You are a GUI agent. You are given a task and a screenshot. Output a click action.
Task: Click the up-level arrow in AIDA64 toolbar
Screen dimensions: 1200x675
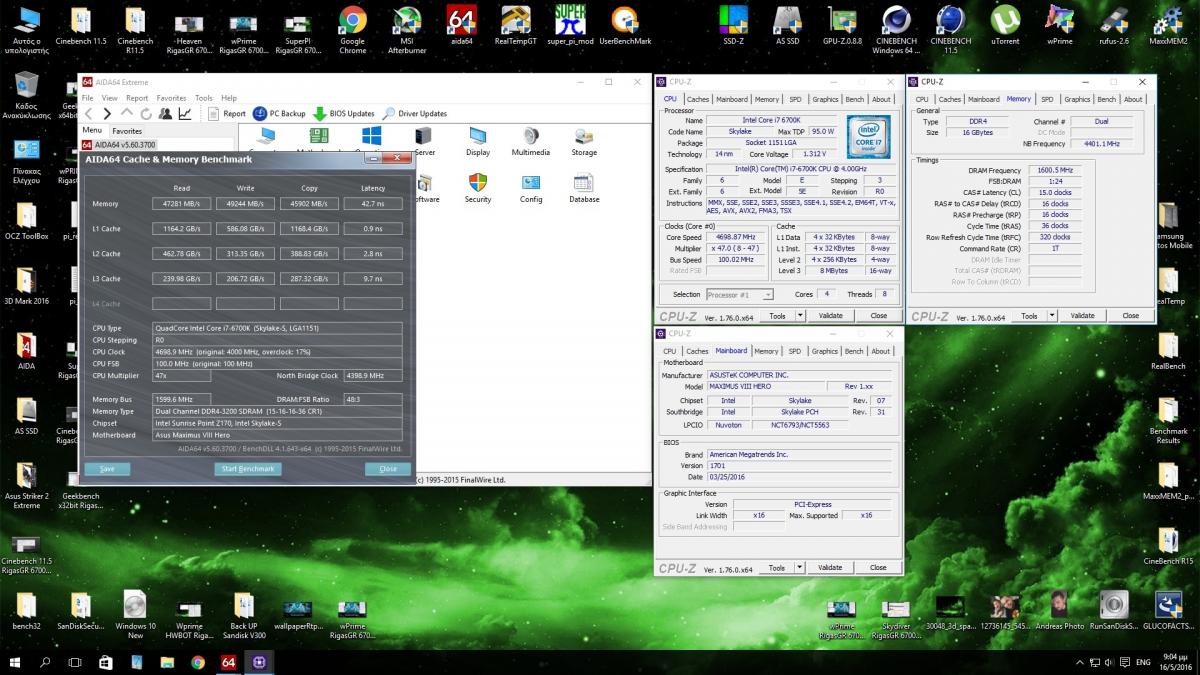click(126, 114)
